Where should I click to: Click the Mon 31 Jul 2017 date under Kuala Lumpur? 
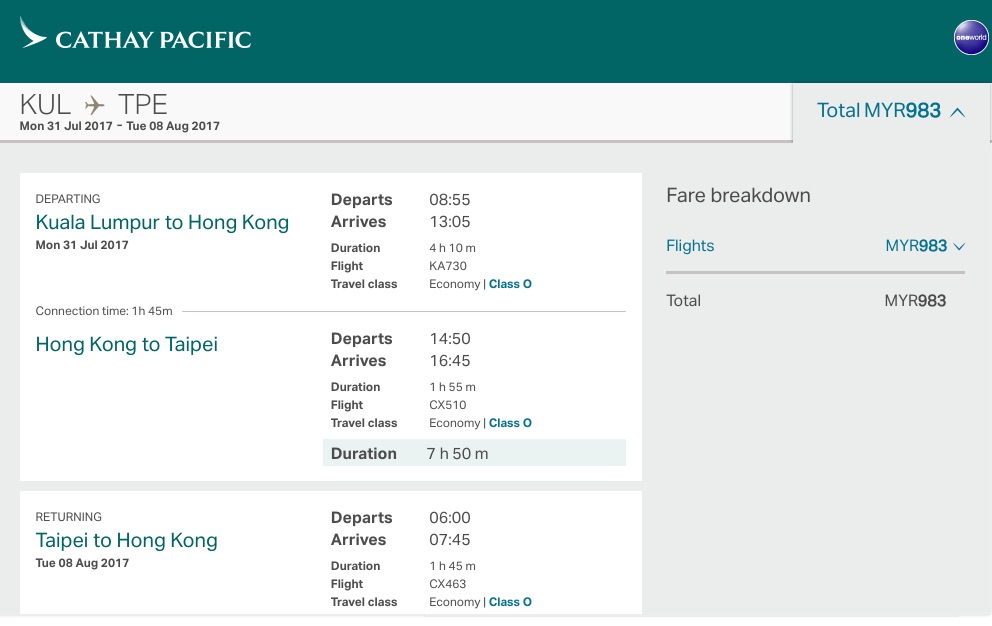[x=82, y=245]
